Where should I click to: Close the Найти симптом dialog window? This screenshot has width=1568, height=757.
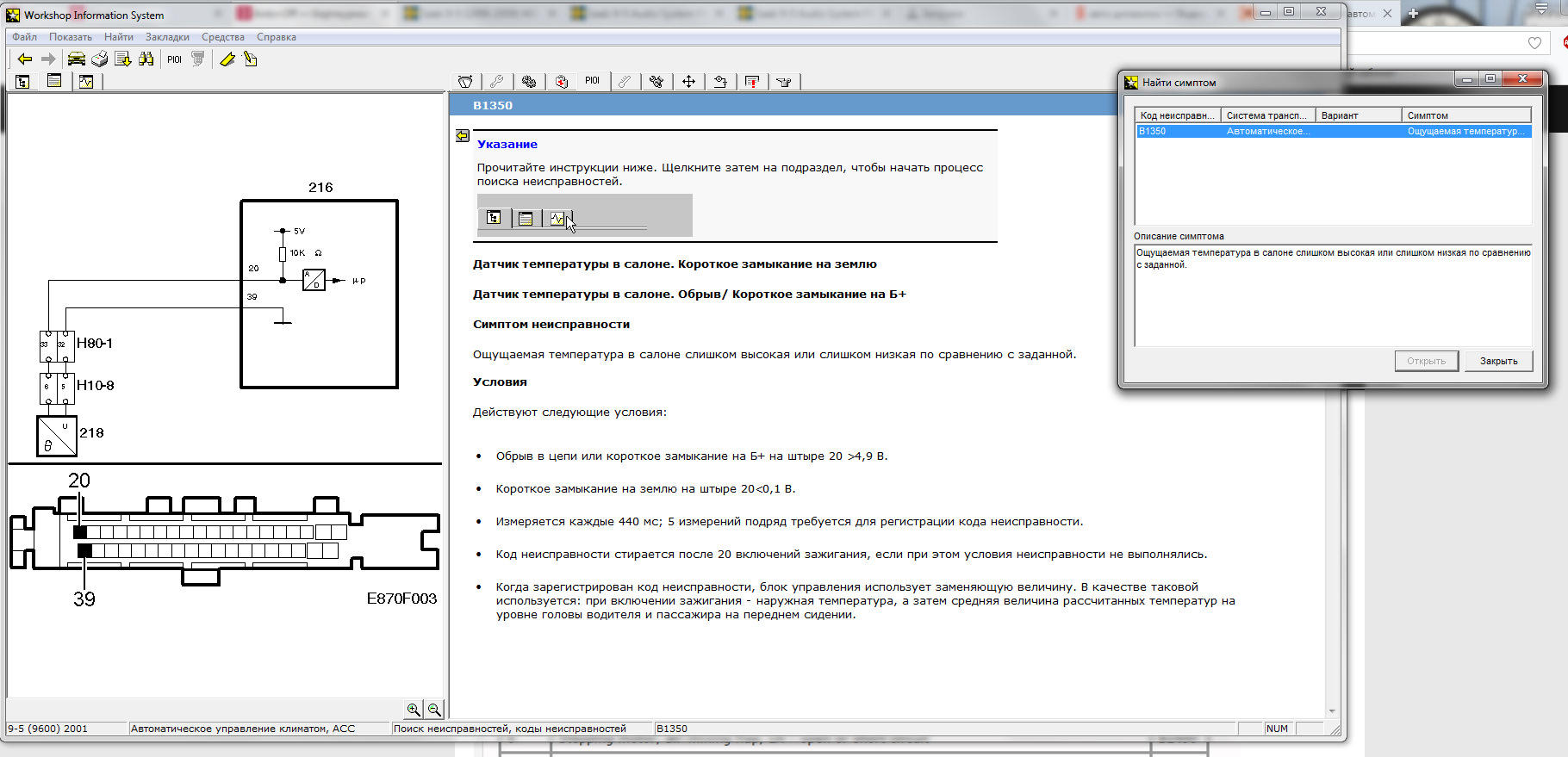pyautogui.click(x=1522, y=78)
